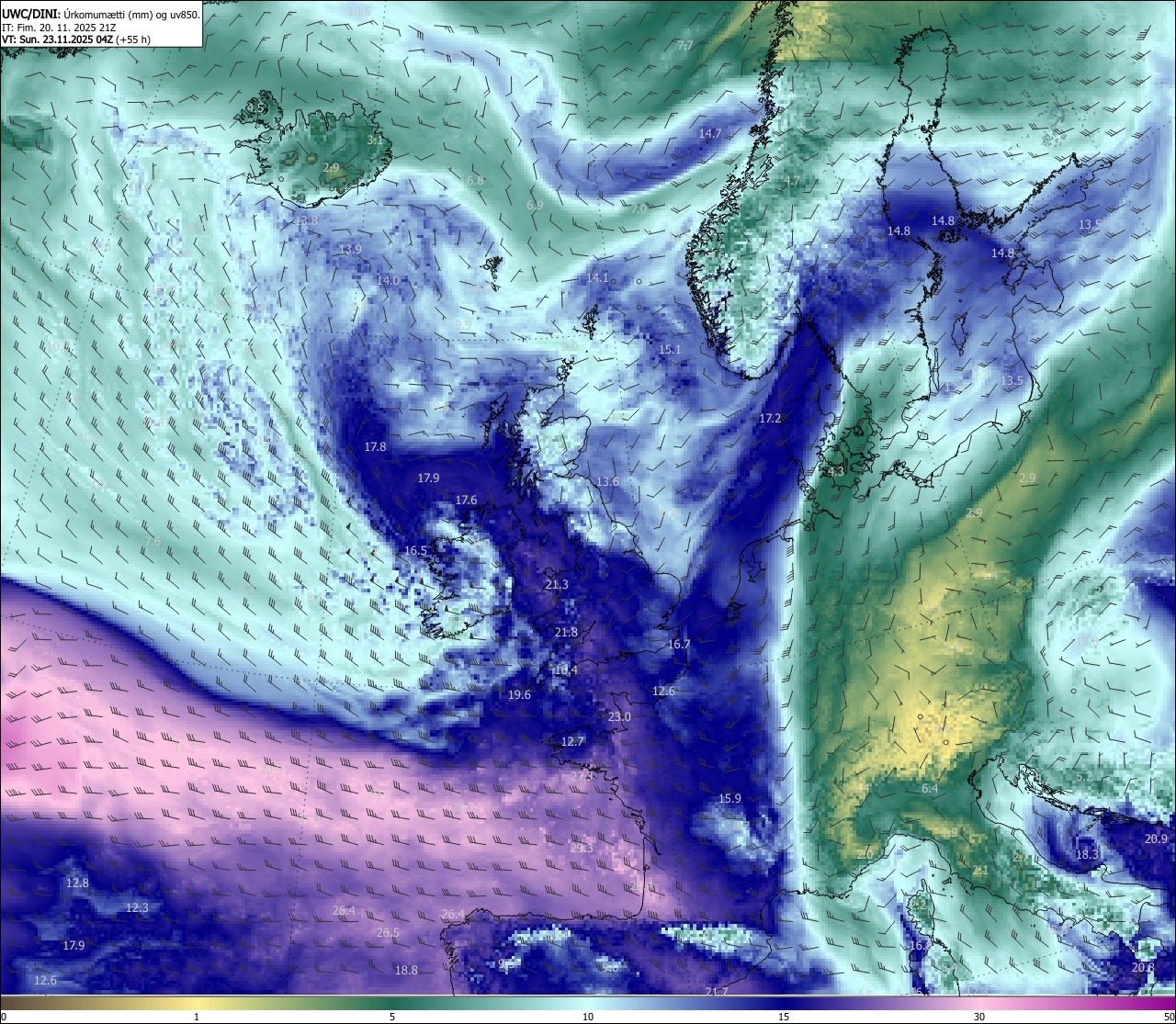Viewport: 1176px width, 1024px height.
Task: Click the 16.5 value near Ireland
Action: click(415, 551)
